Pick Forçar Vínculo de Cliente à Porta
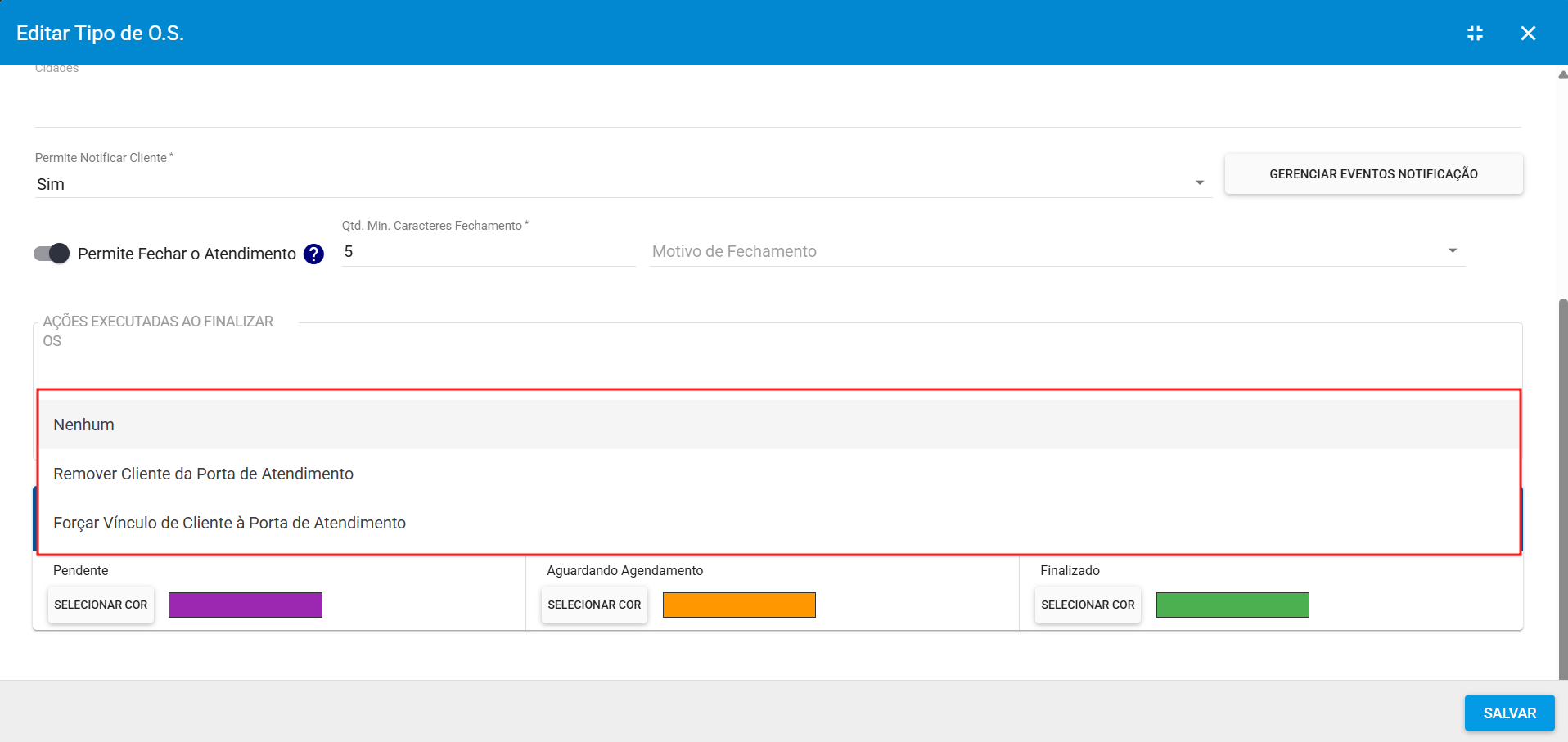This screenshot has width=1568, height=742. pos(229,523)
